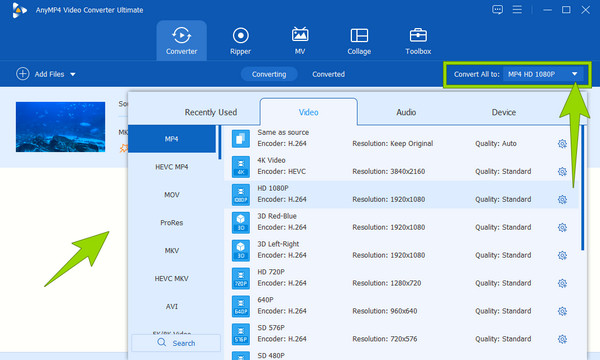The height and width of the screenshot is (360, 600).
Task: Select MKV in the format list
Action: 173,251
